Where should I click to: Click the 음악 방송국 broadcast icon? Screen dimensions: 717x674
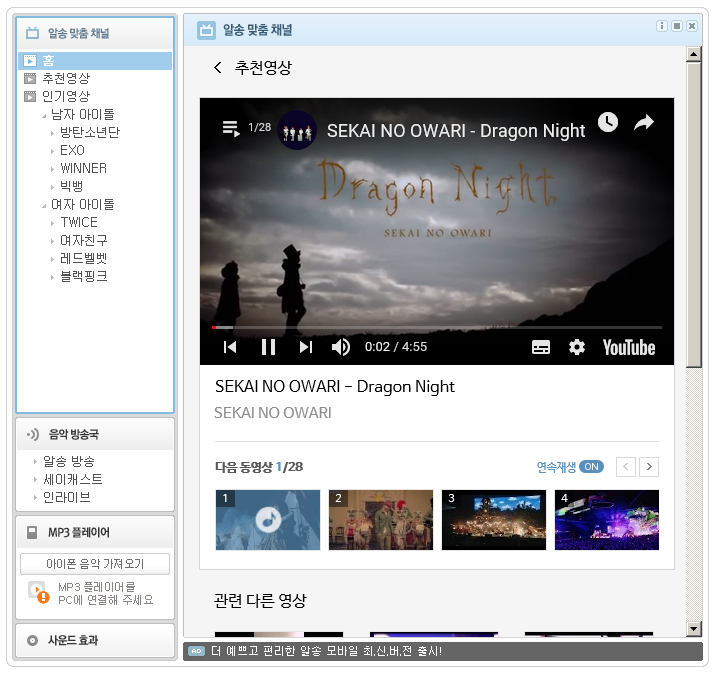(x=33, y=434)
